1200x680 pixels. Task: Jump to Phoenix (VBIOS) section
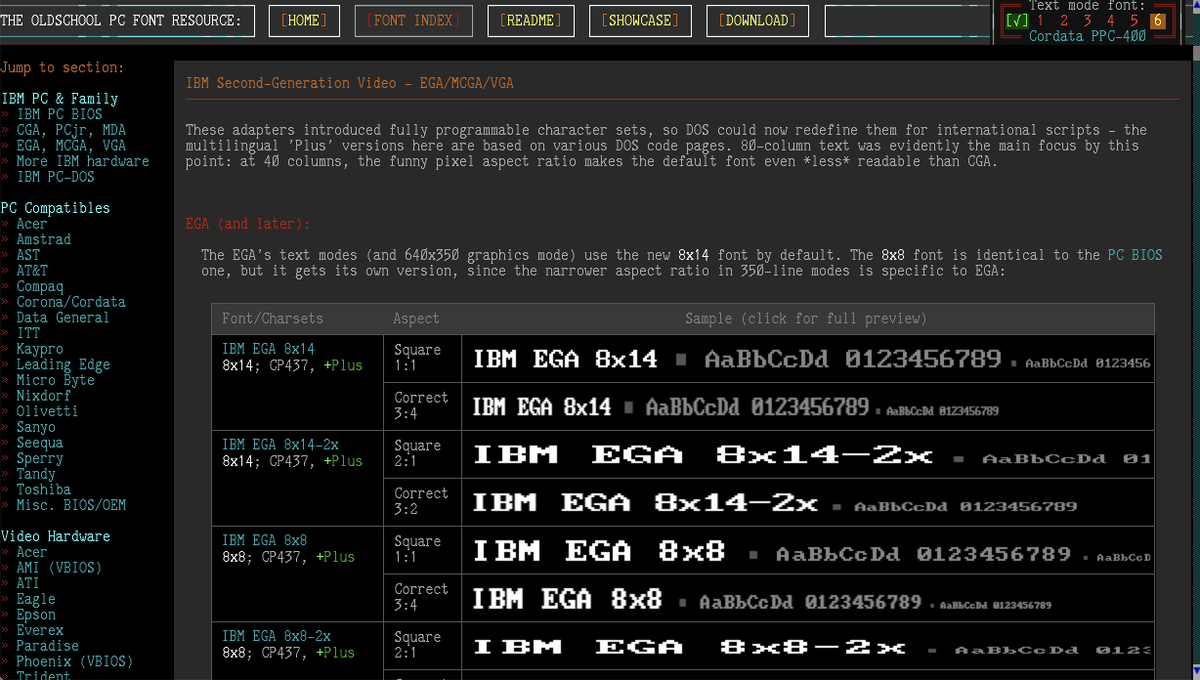click(75, 661)
